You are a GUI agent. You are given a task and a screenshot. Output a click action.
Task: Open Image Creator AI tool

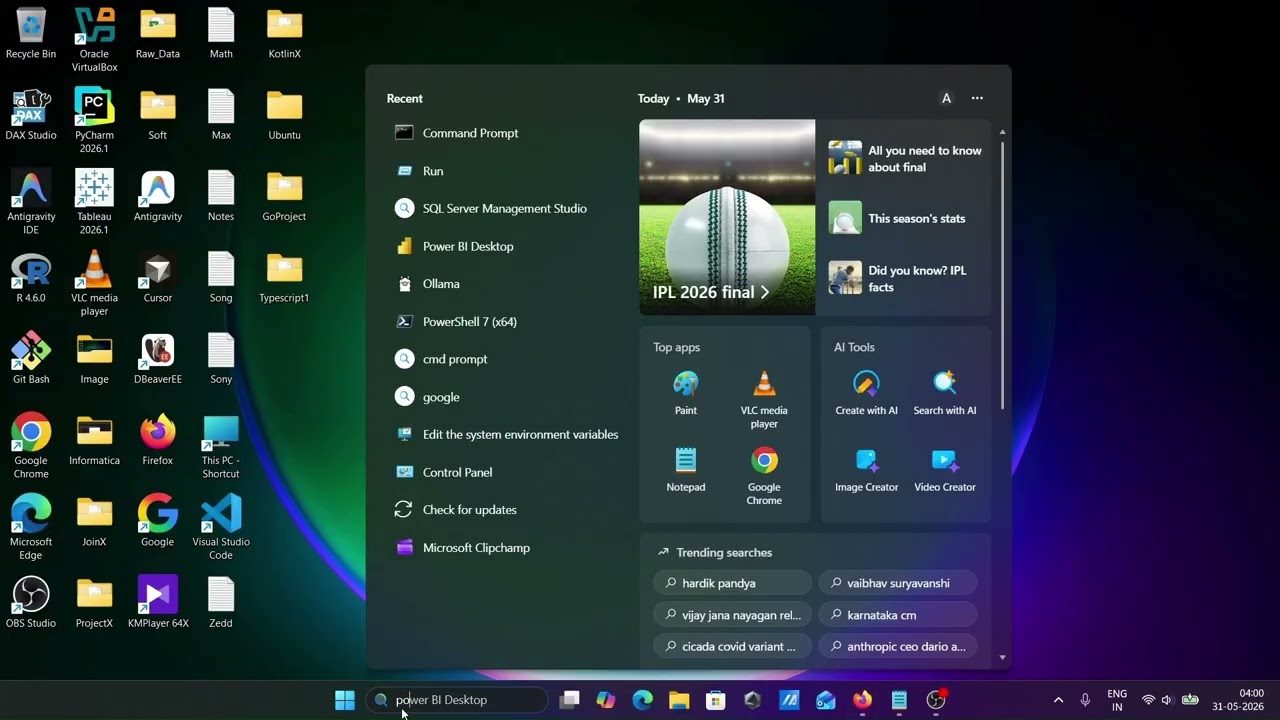[x=866, y=470]
